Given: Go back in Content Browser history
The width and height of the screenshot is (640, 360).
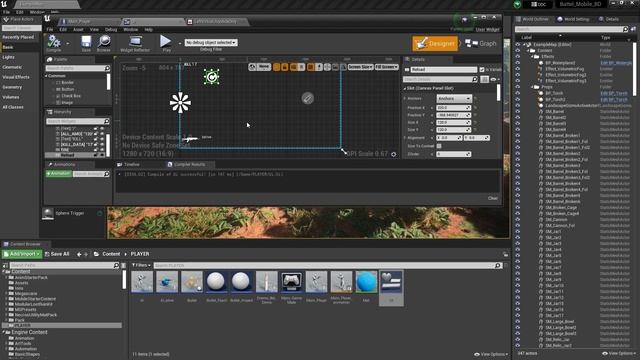Looking at the screenshot, I should pyautogui.click(x=79, y=254).
